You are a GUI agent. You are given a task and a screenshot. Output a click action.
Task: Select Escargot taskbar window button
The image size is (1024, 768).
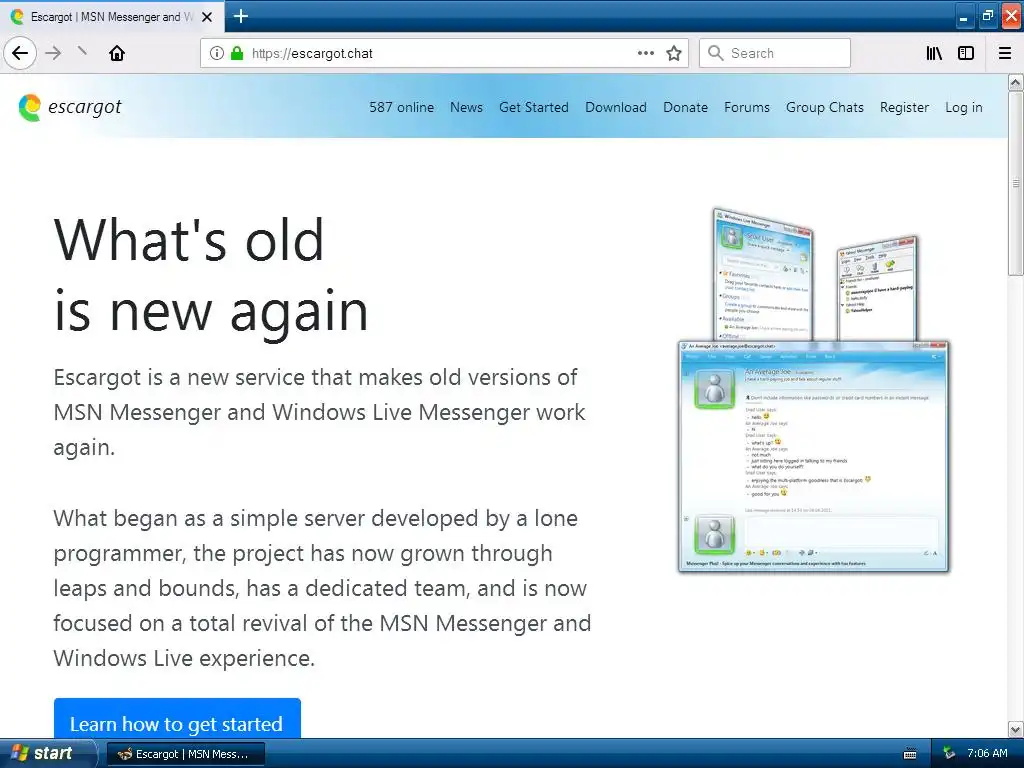point(185,754)
